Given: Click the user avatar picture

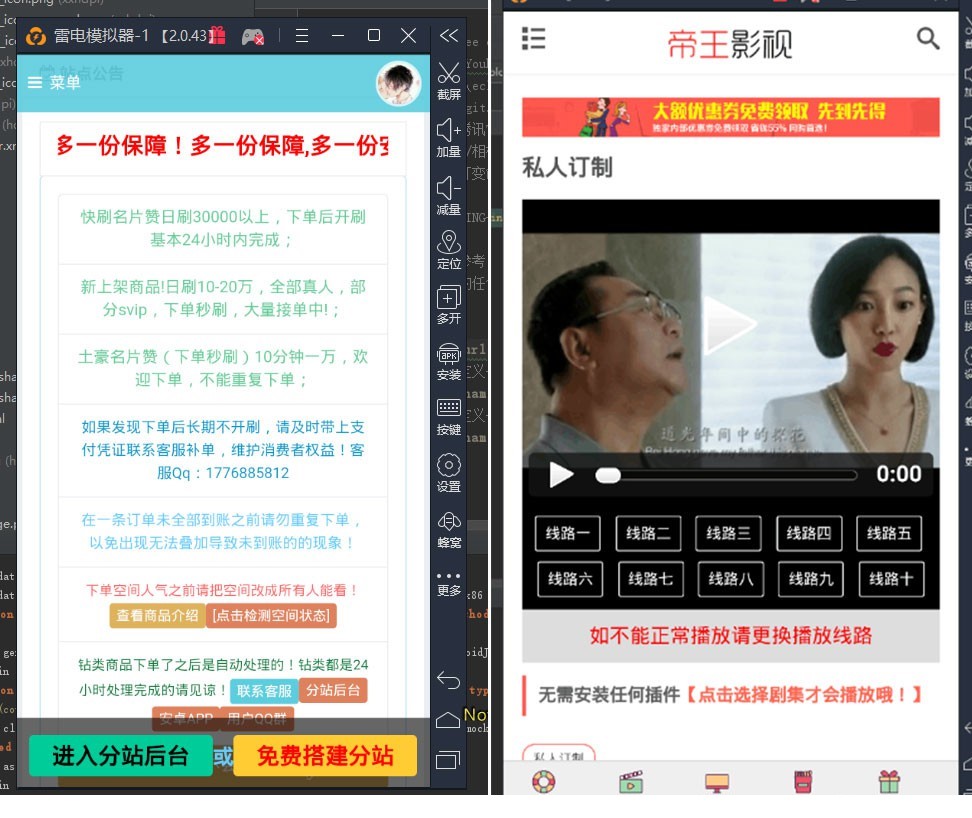Looking at the screenshot, I should pyautogui.click(x=399, y=83).
